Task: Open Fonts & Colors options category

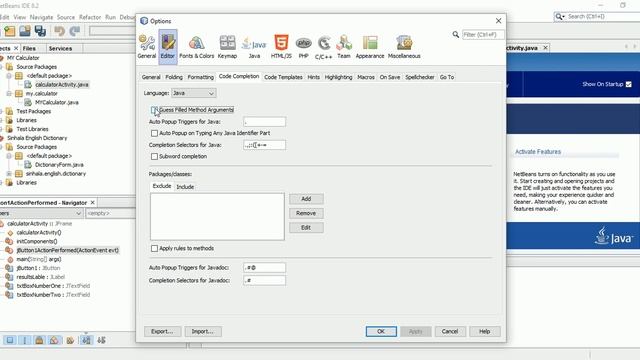Action: click(x=196, y=47)
